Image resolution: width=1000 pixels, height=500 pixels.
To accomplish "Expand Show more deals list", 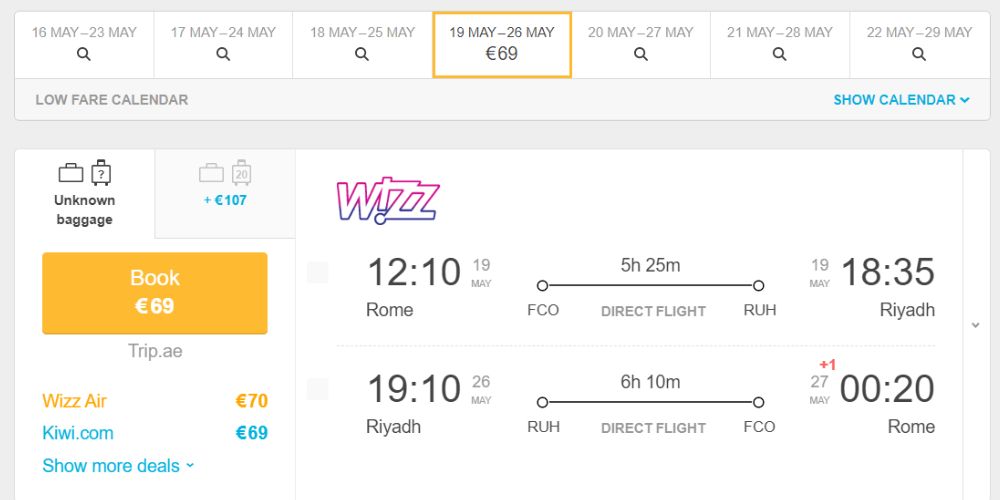I will (118, 466).
